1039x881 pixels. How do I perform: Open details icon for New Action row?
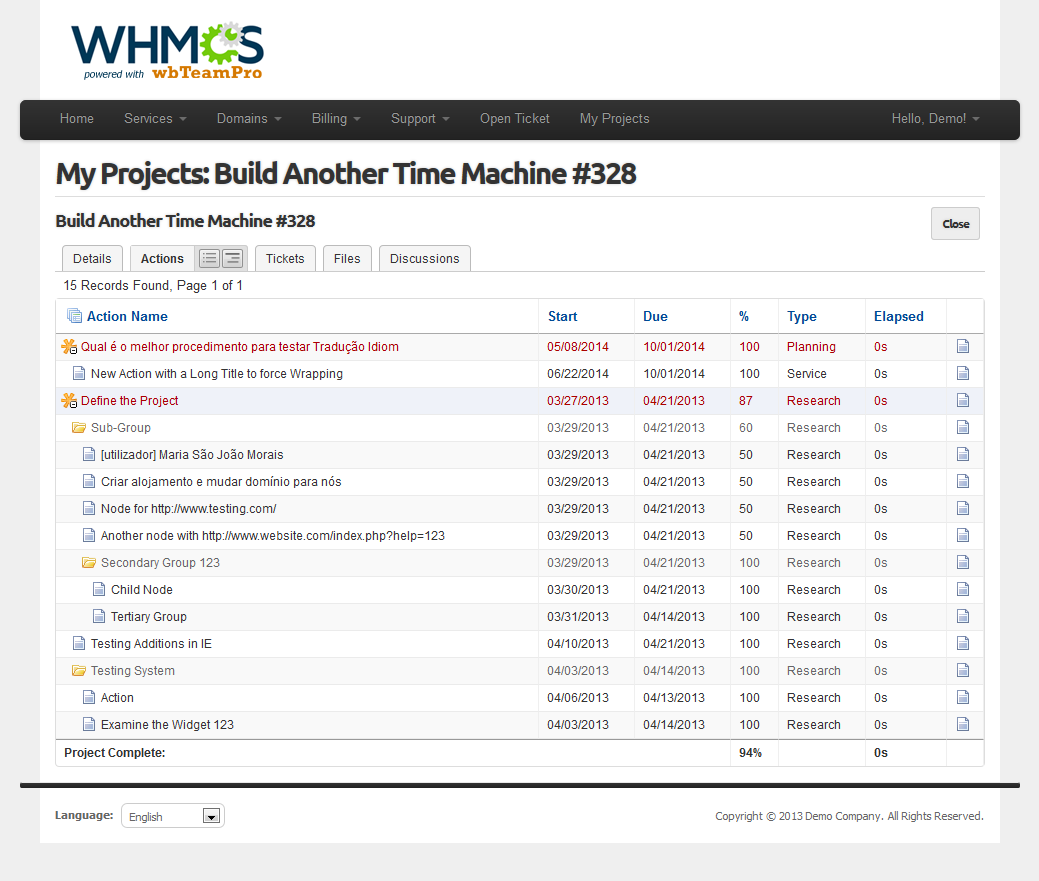(x=963, y=374)
